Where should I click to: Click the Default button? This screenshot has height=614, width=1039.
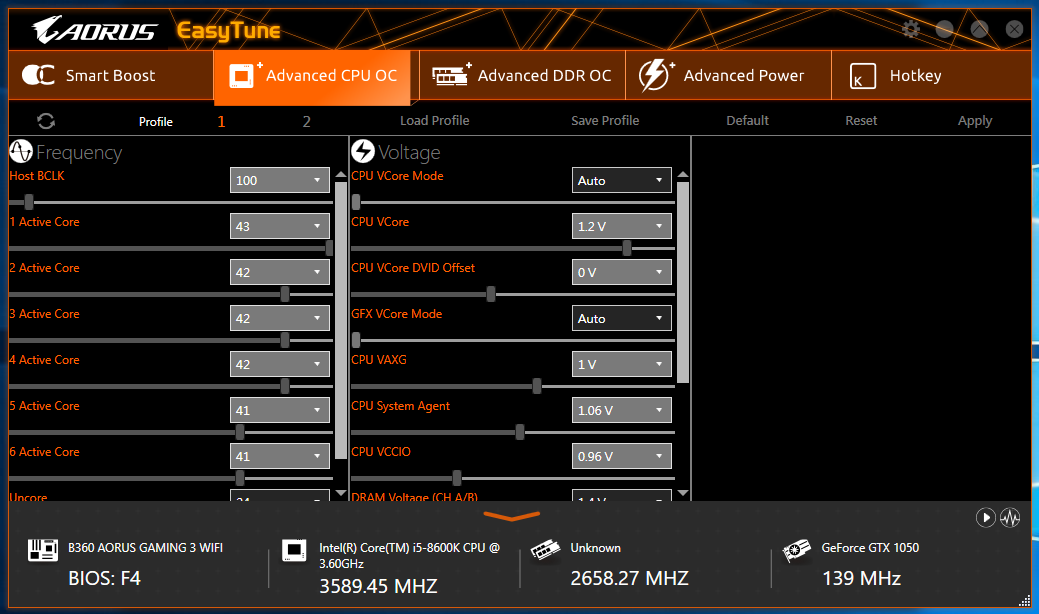point(747,121)
